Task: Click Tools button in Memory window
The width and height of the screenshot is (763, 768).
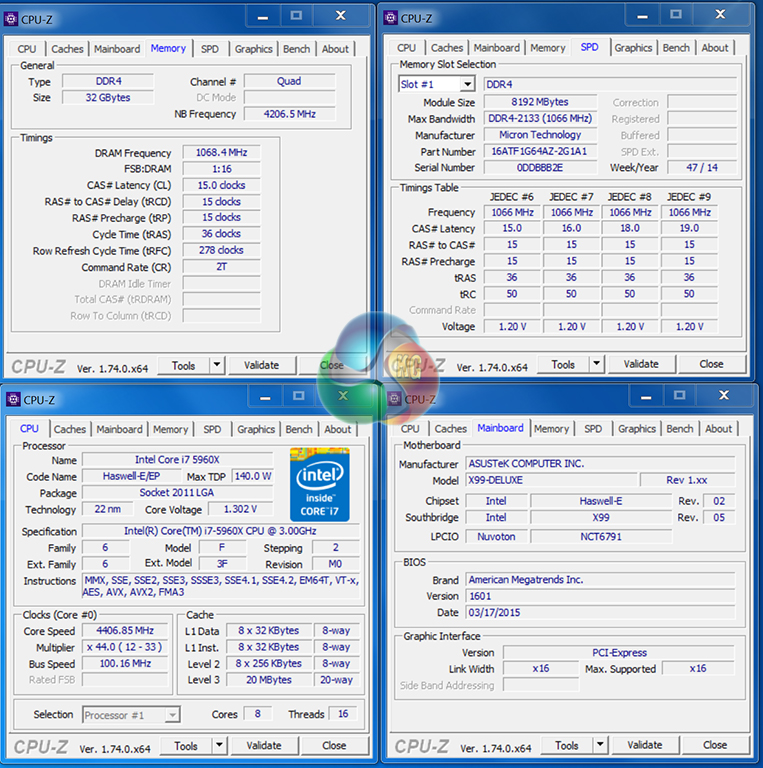Action: (x=184, y=365)
